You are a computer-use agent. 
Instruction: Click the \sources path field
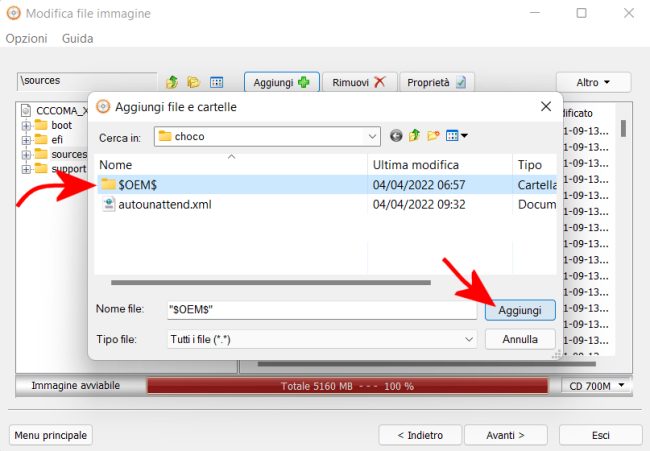[x=87, y=81]
